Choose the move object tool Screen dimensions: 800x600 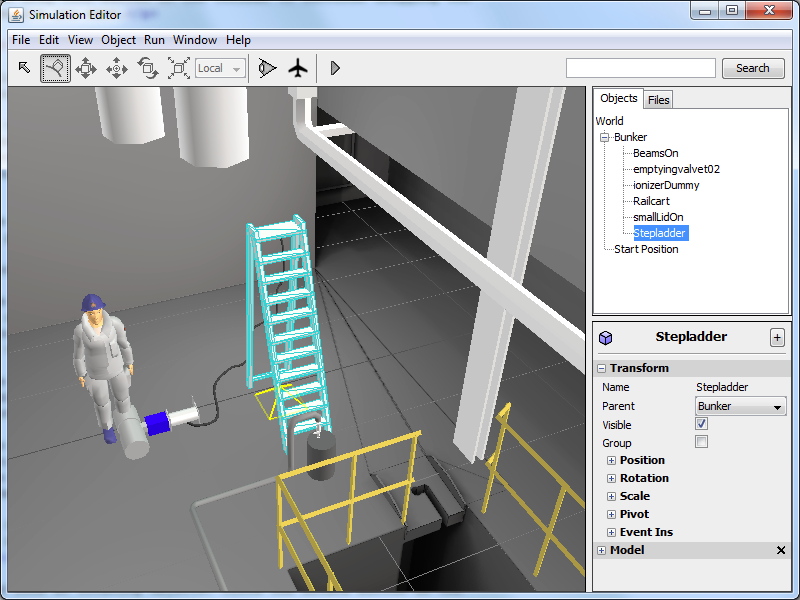coord(86,68)
